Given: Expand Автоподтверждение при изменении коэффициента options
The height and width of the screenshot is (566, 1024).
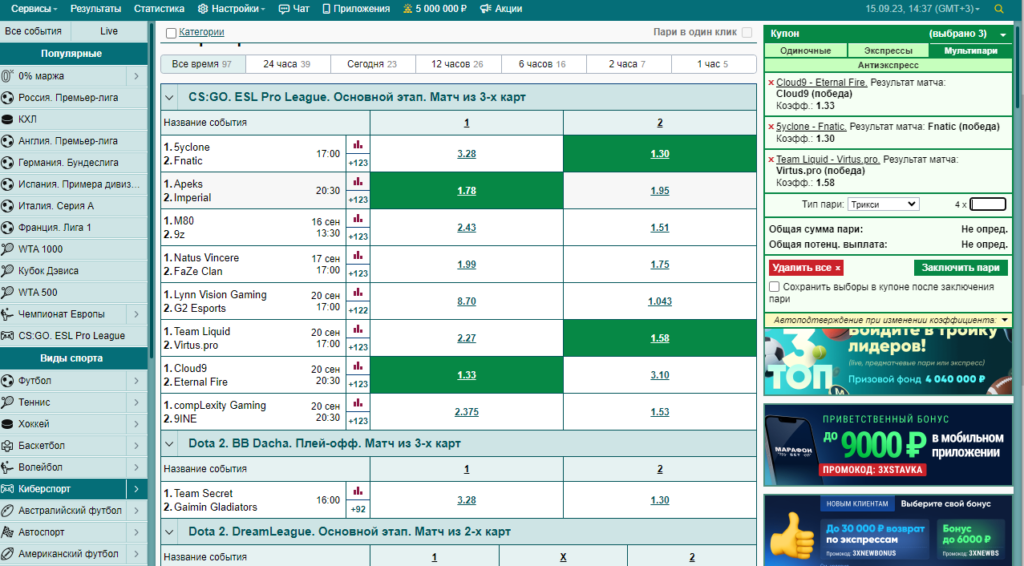Looking at the screenshot, I should 1004,320.
